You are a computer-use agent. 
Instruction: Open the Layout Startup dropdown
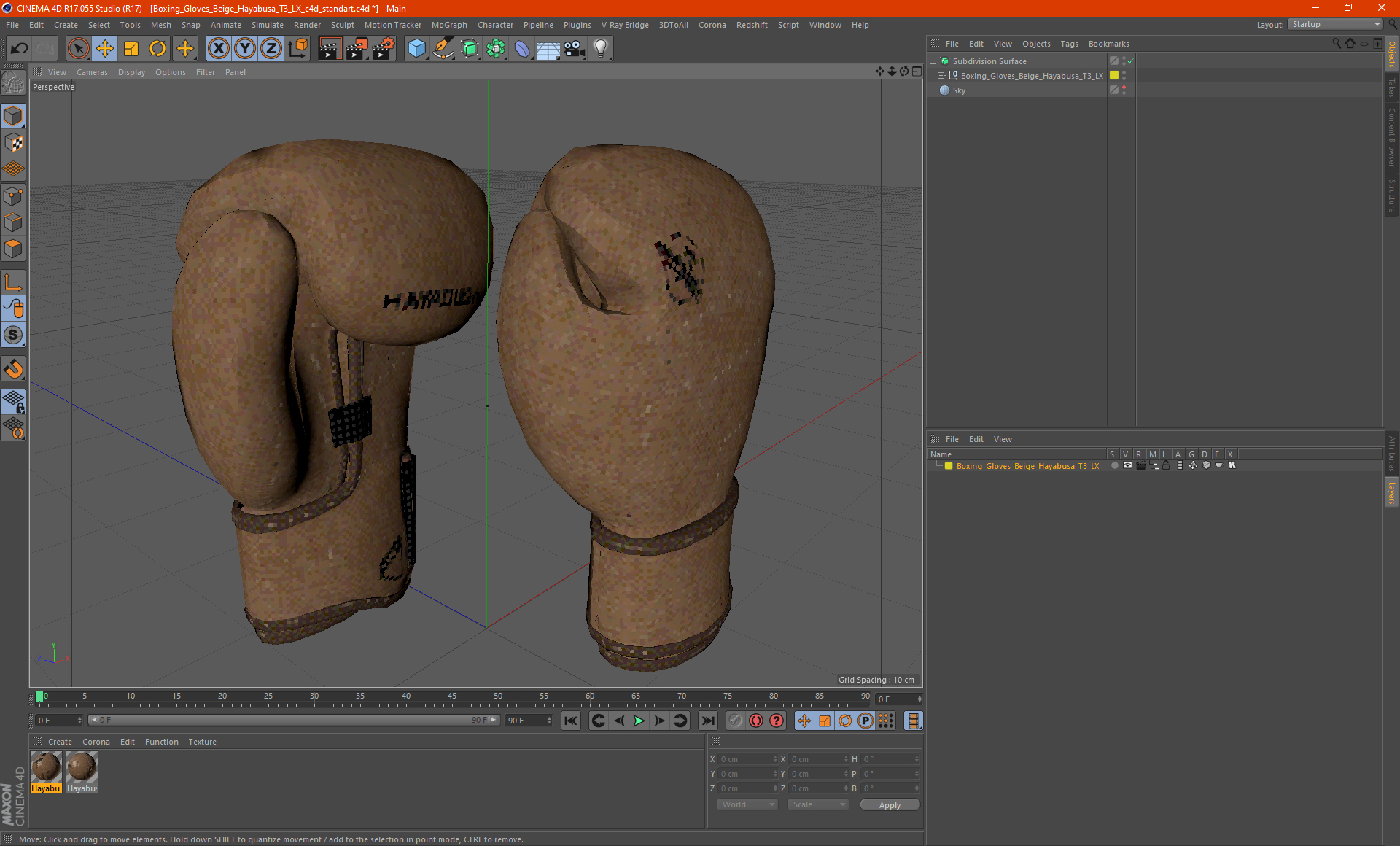tap(1336, 24)
